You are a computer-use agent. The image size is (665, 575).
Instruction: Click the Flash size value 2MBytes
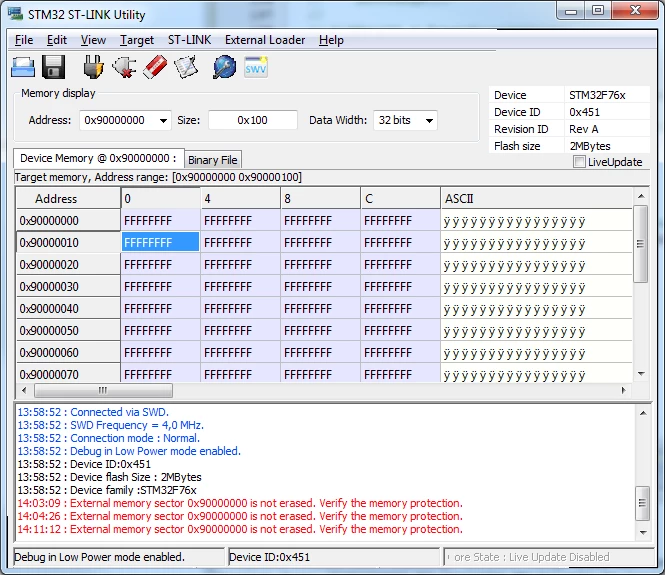(x=590, y=146)
